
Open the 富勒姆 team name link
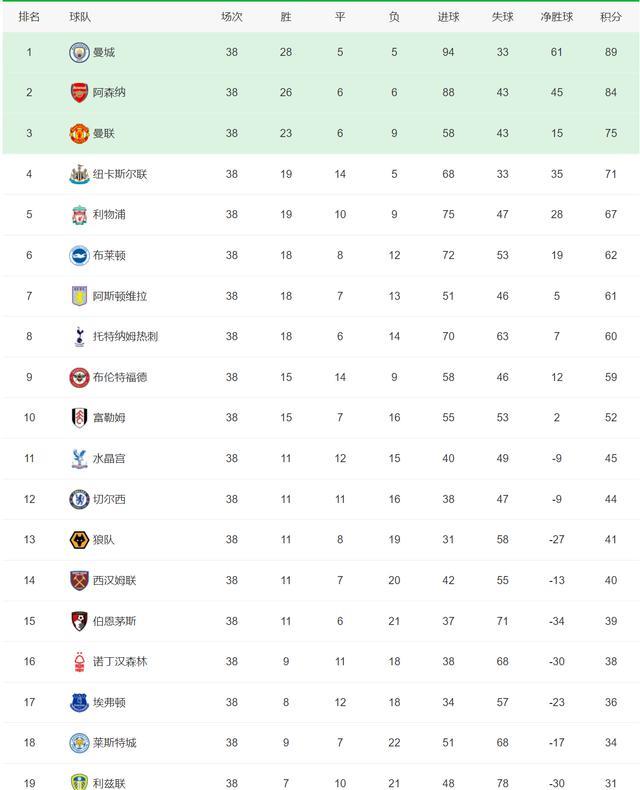[x=109, y=418]
